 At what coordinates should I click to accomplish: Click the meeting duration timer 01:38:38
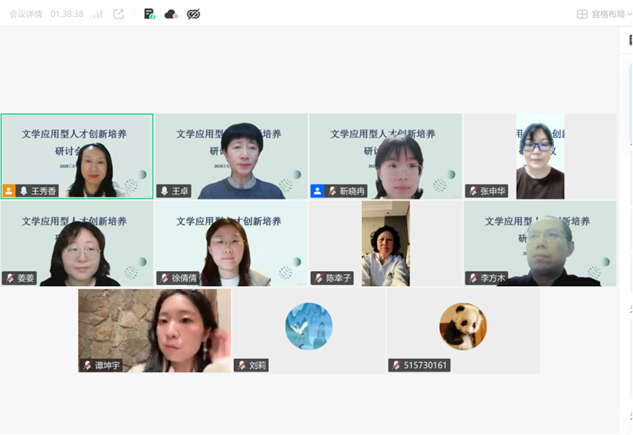coord(66,14)
